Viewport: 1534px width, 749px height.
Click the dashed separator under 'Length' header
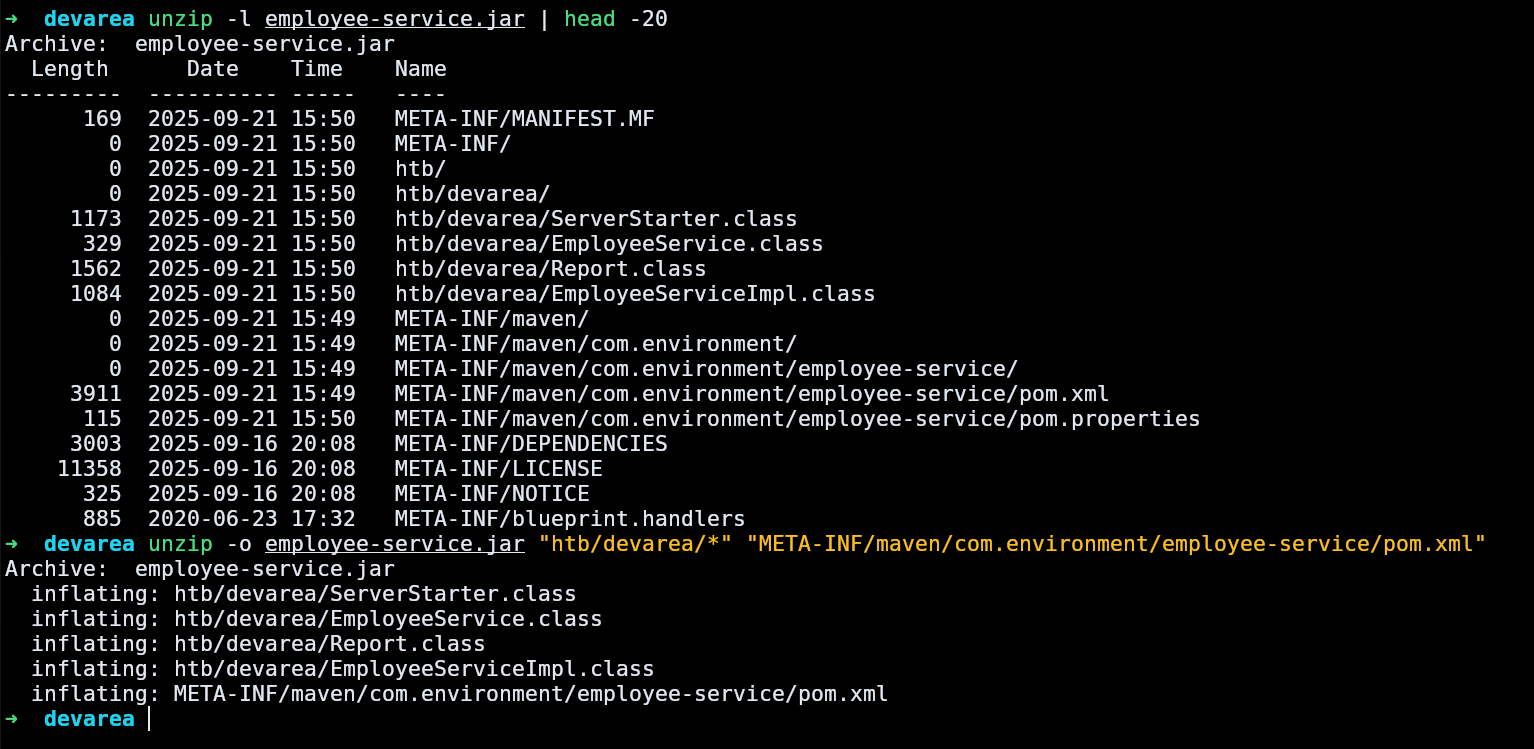[63, 94]
